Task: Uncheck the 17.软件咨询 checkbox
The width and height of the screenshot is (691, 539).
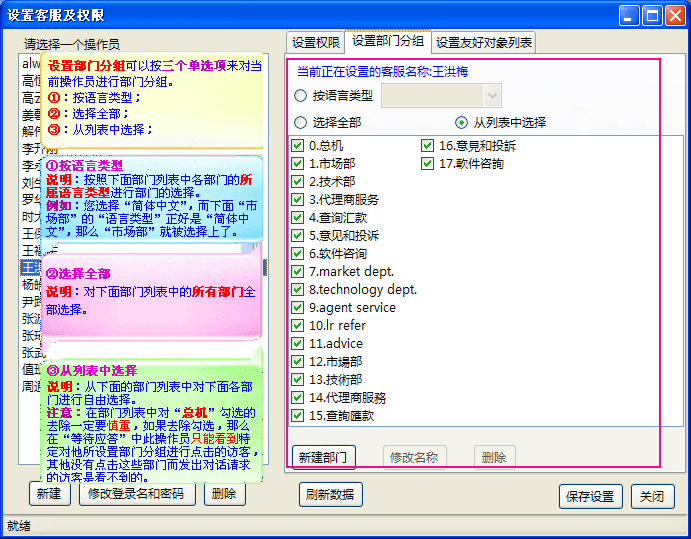Action: pyautogui.click(x=428, y=163)
